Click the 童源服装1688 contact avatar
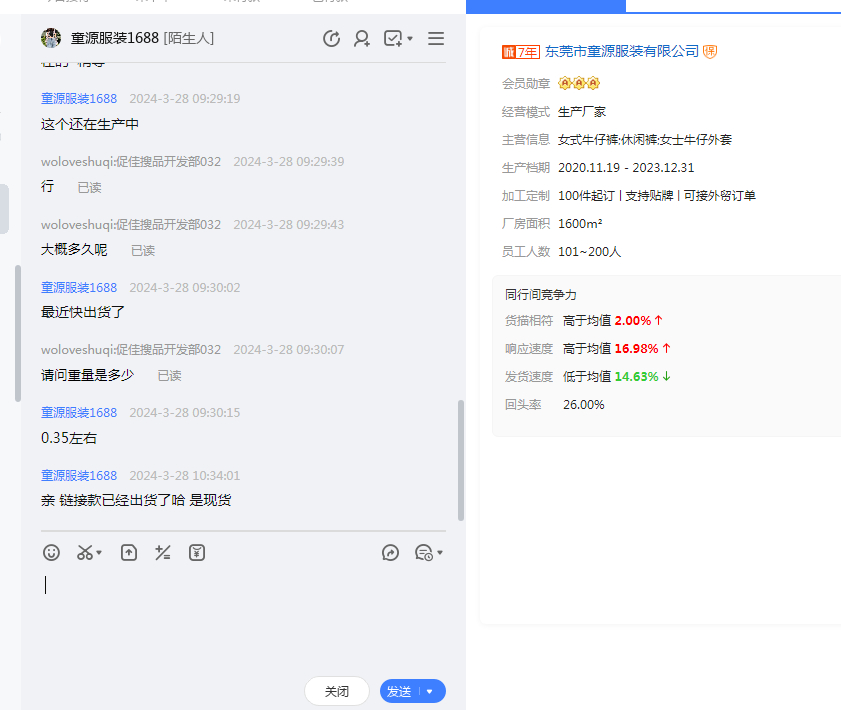Screen dimensions: 841x710 [x=51, y=38]
